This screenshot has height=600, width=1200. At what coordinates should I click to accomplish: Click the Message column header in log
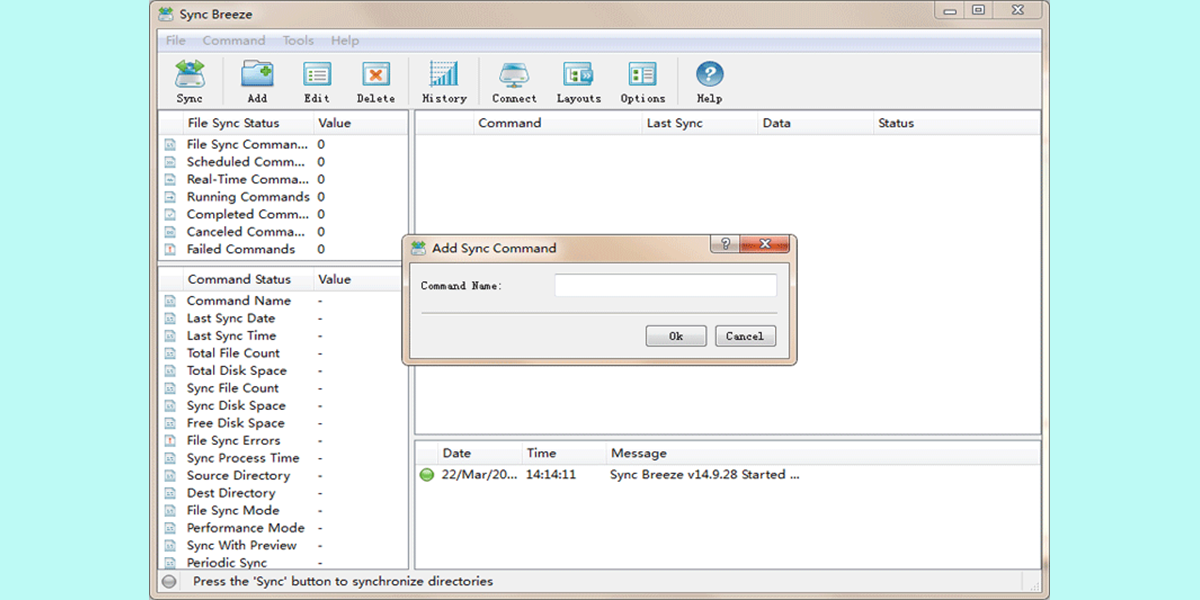[823, 453]
